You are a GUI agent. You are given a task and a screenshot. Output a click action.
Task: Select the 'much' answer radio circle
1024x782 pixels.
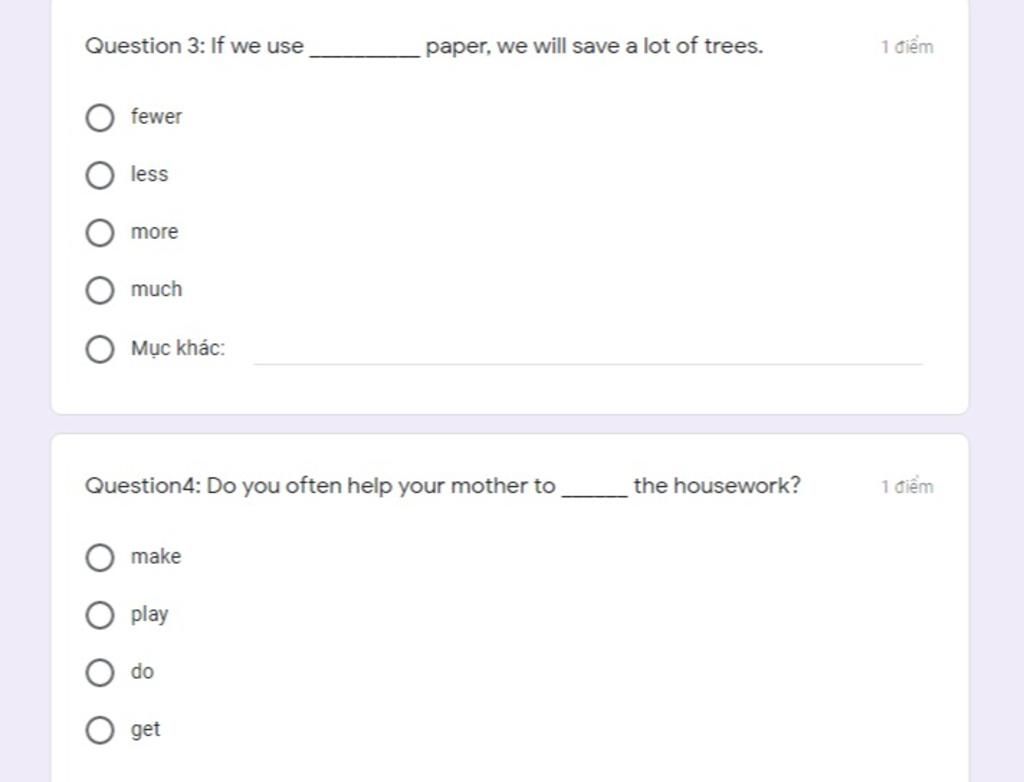100,290
